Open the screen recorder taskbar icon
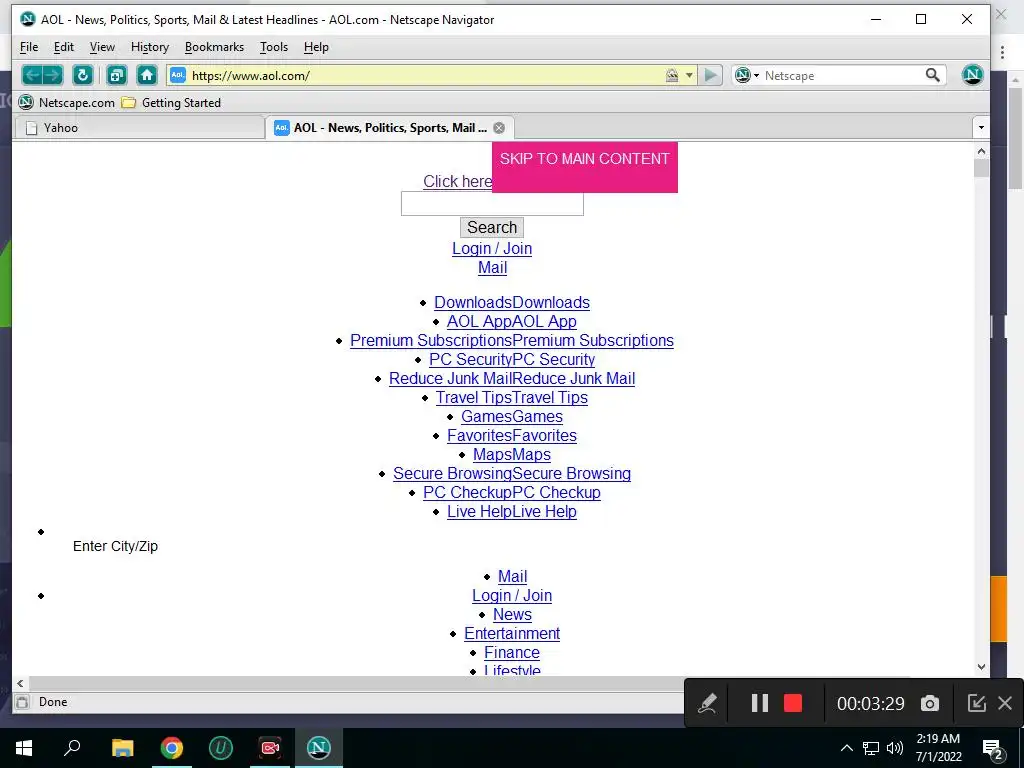 point(270,748)
